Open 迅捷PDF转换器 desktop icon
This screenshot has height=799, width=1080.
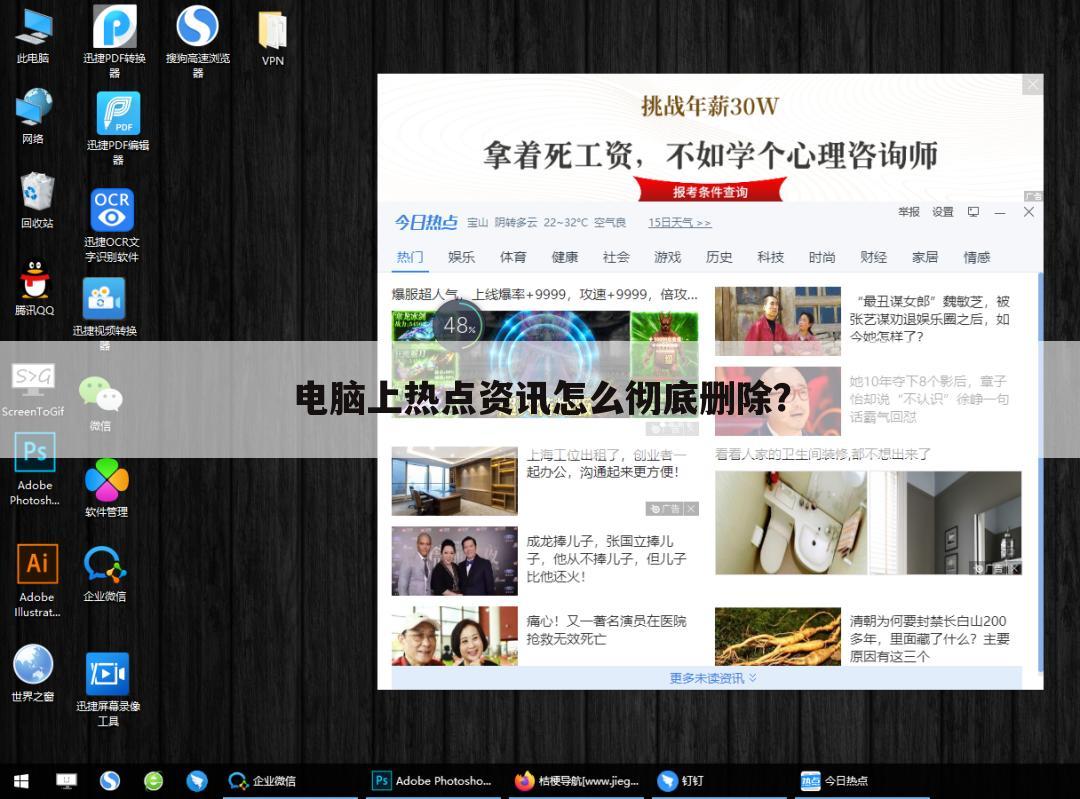114,41
